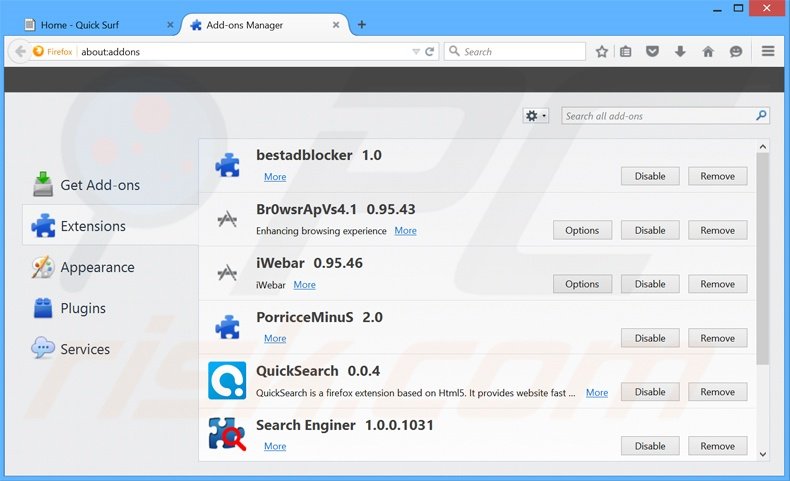Expand More details for bestadblocker
The width and height of the screenshot is (790, 481).
pos(275,177)
